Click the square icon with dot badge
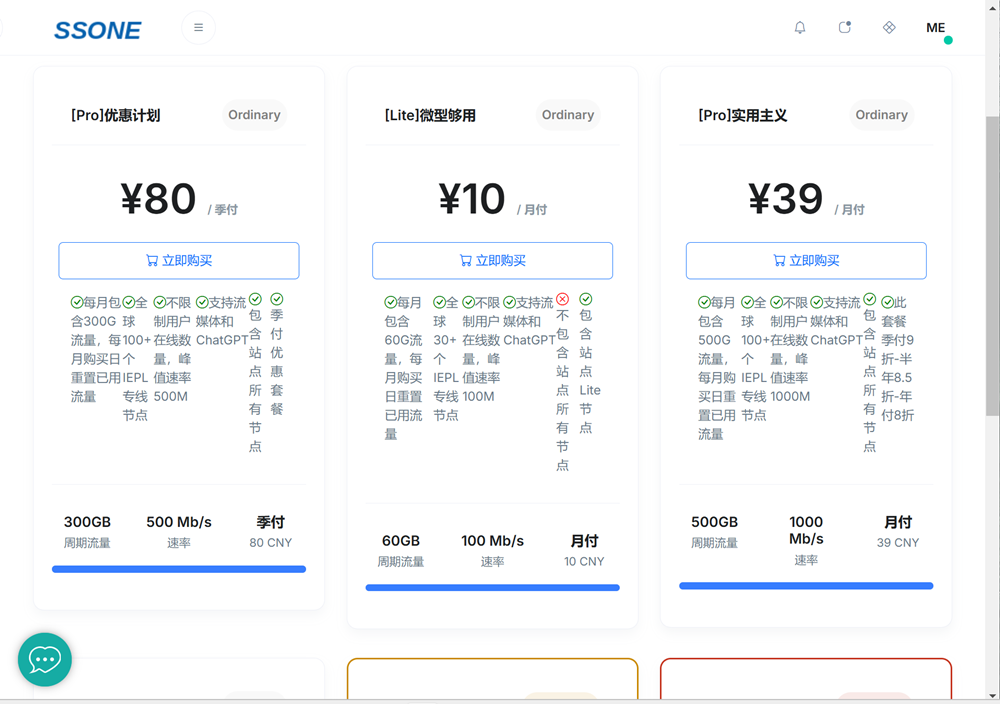This screenshot has height=704, width=1000. [845, 28]
